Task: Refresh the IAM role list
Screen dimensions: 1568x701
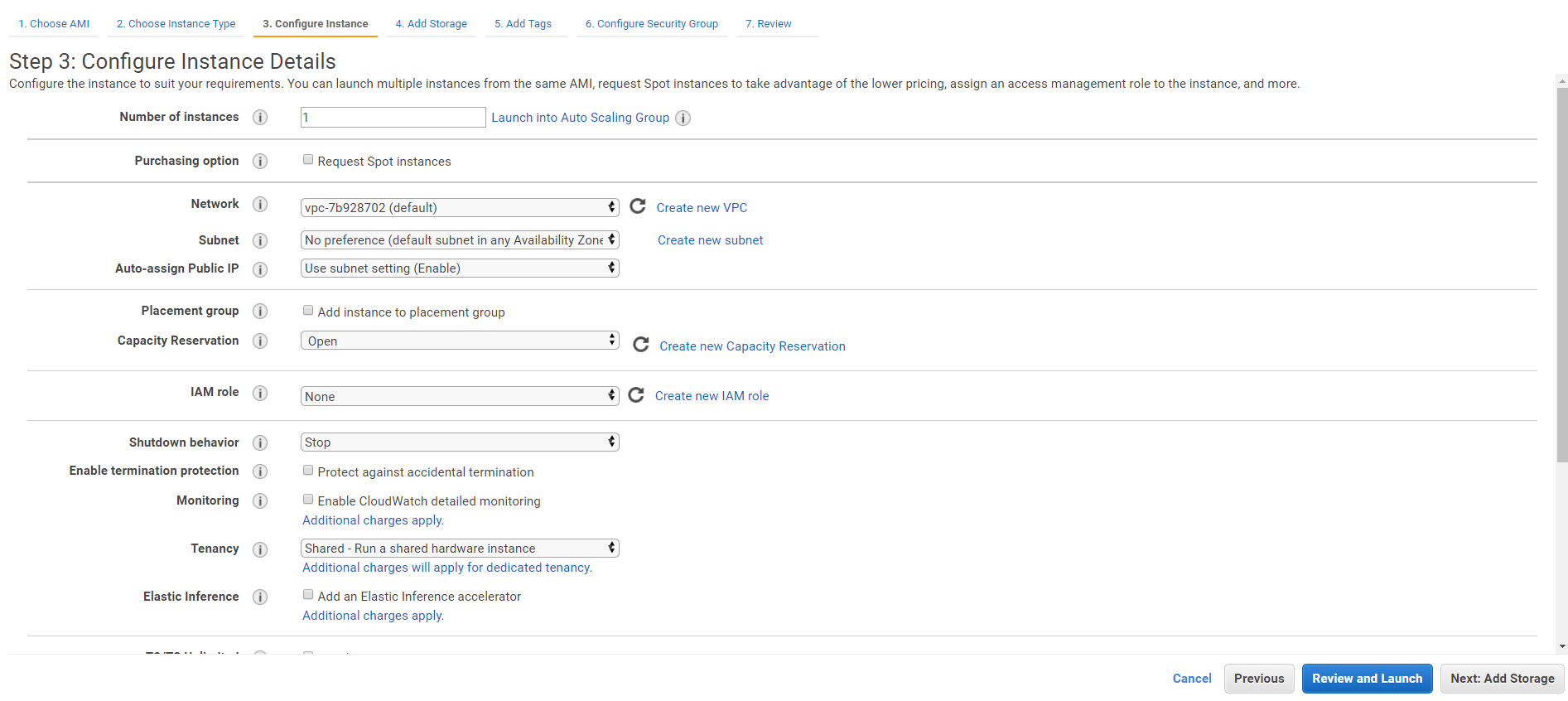Action: pos(636,395)
